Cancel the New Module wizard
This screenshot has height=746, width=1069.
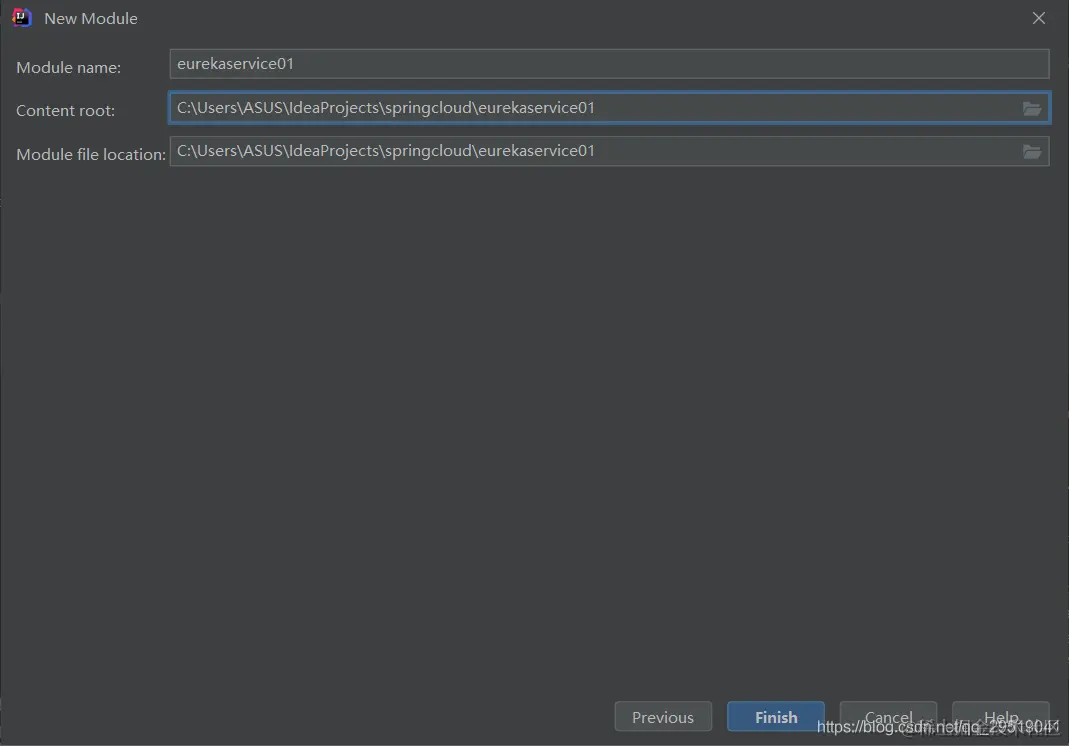(888, 717)
